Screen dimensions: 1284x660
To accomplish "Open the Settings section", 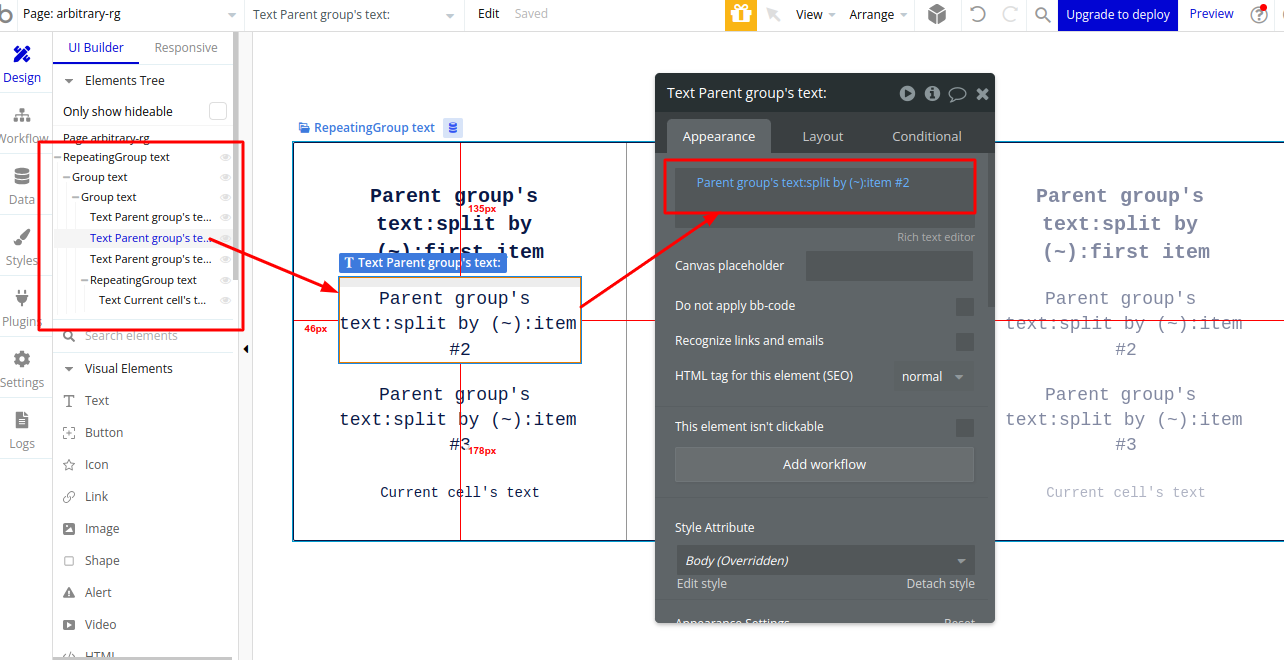I will point(22,369).
